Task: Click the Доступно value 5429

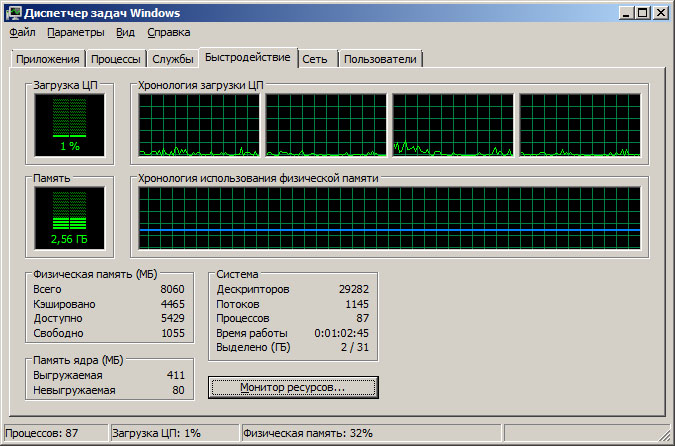Action: [173, 319]
